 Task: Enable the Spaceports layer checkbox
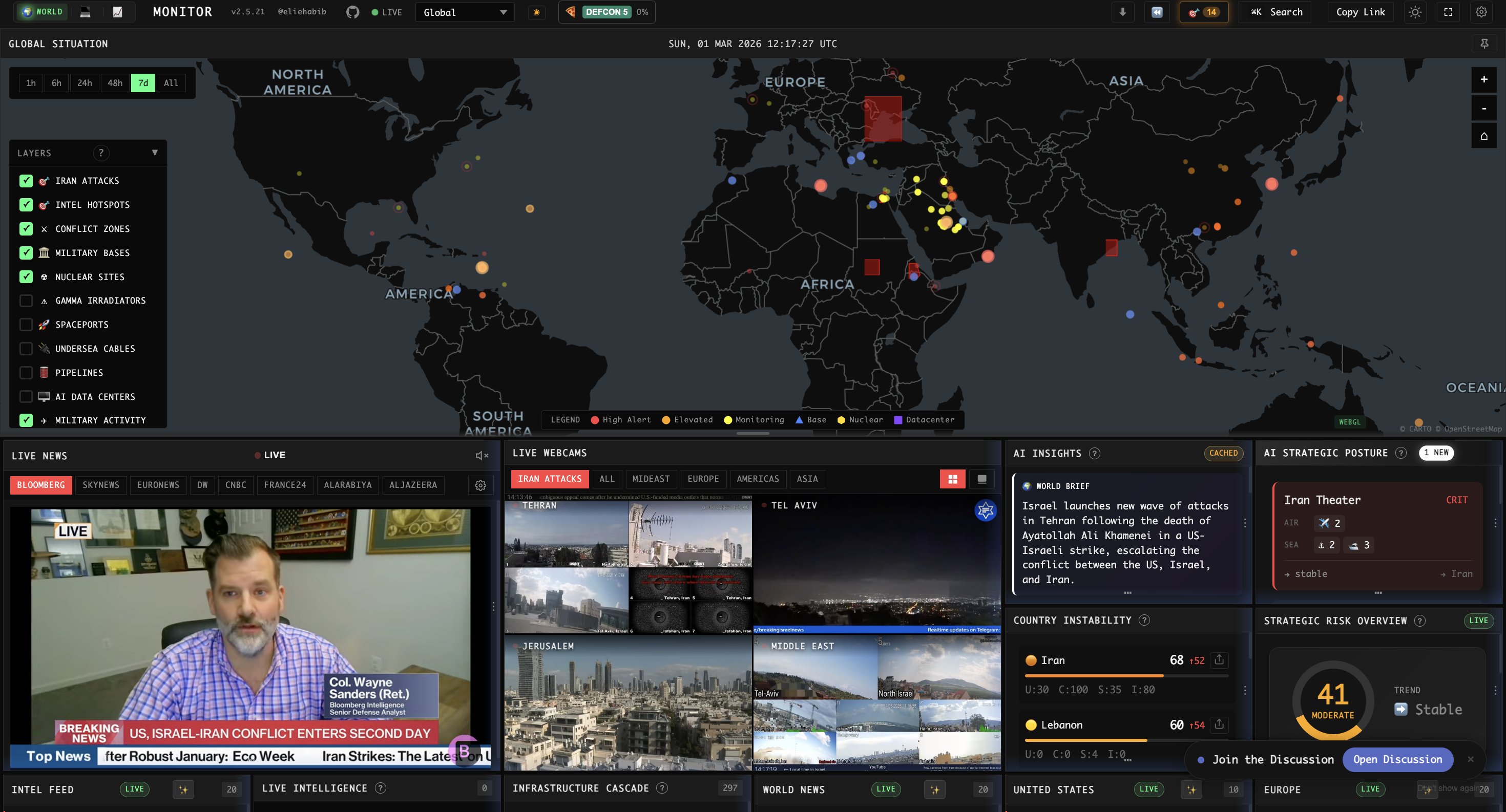tap(26, 325)
